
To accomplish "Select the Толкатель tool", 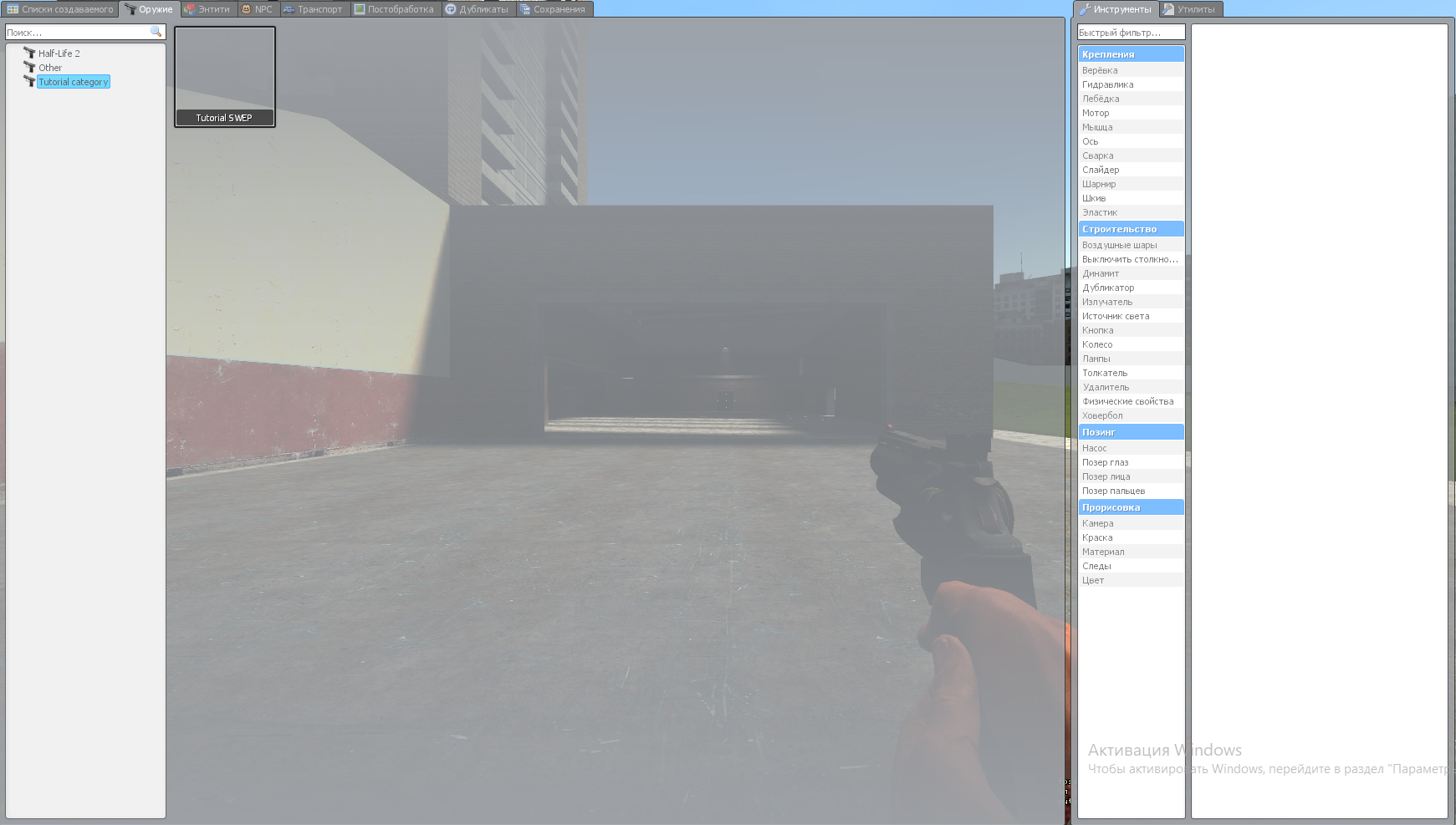I will (1131, 373).
